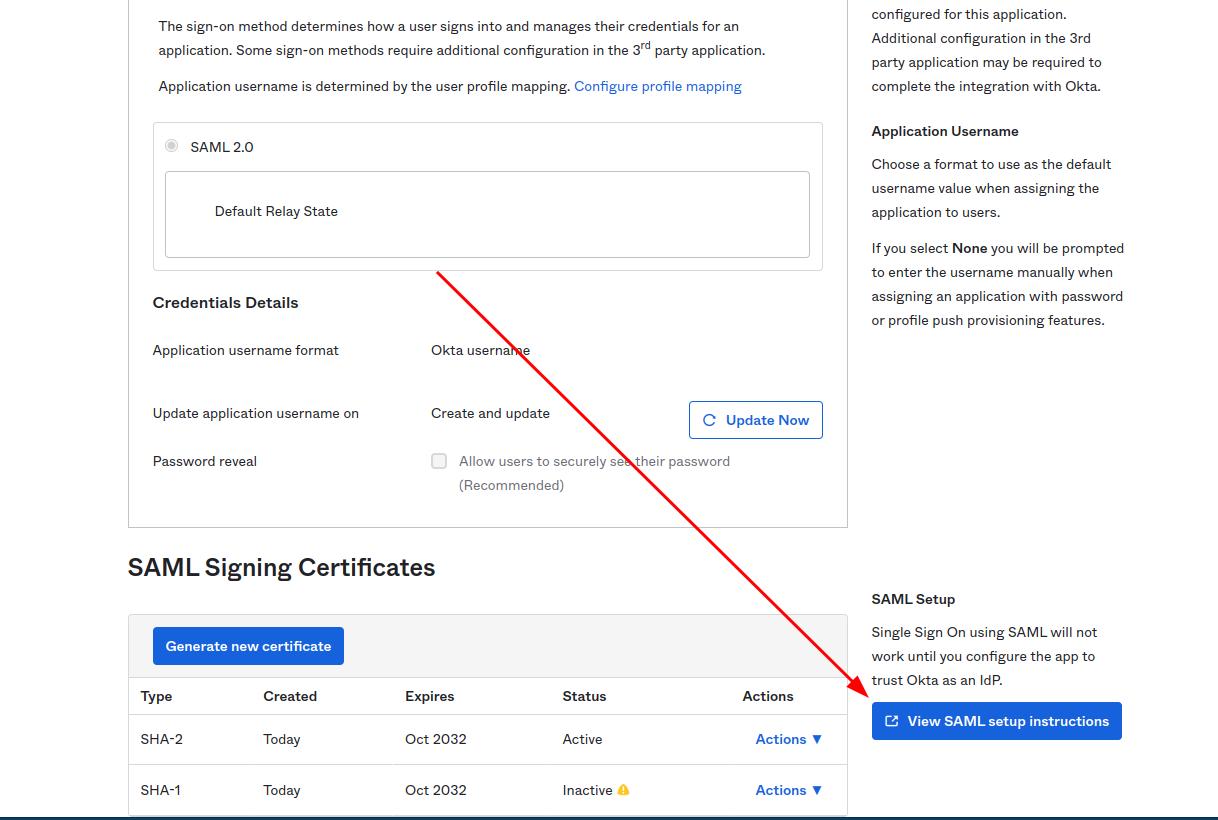Image resolution: width=1218 pixels, height=820 pixels.
Task: Click the refresh icon in Update Now
Action: (x=709, y=421)
